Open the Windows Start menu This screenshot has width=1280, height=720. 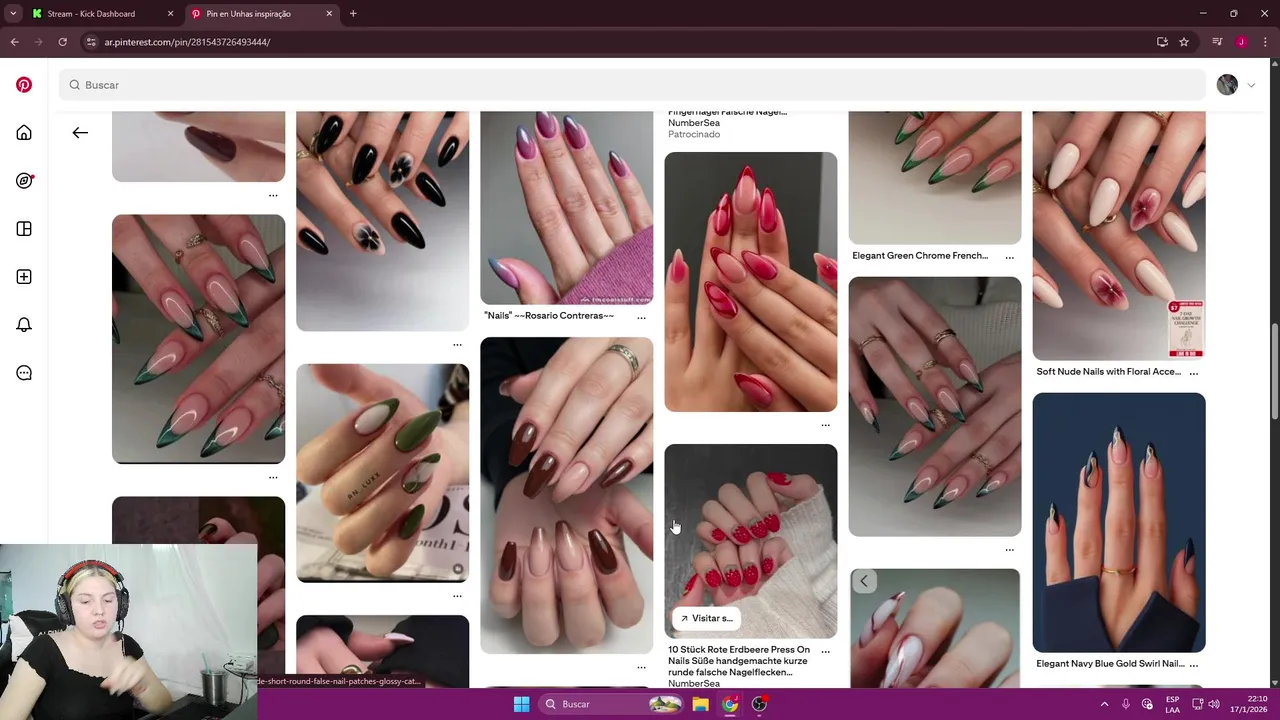coord(521,704)
